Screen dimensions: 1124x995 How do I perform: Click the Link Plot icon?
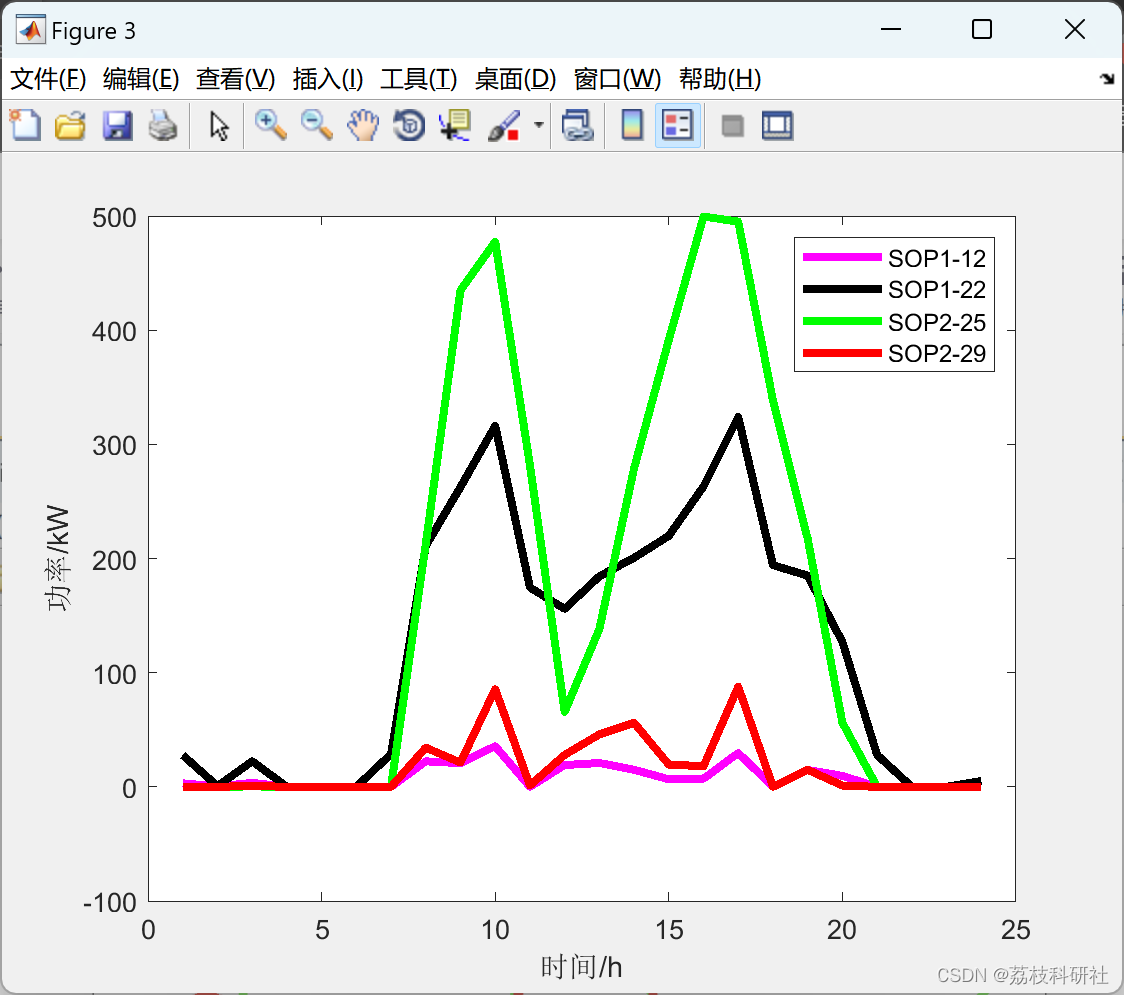[x=577, y=125]
